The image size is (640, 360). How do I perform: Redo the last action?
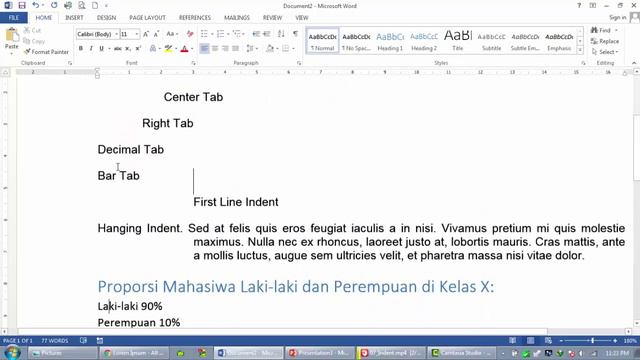pos(54,5)
